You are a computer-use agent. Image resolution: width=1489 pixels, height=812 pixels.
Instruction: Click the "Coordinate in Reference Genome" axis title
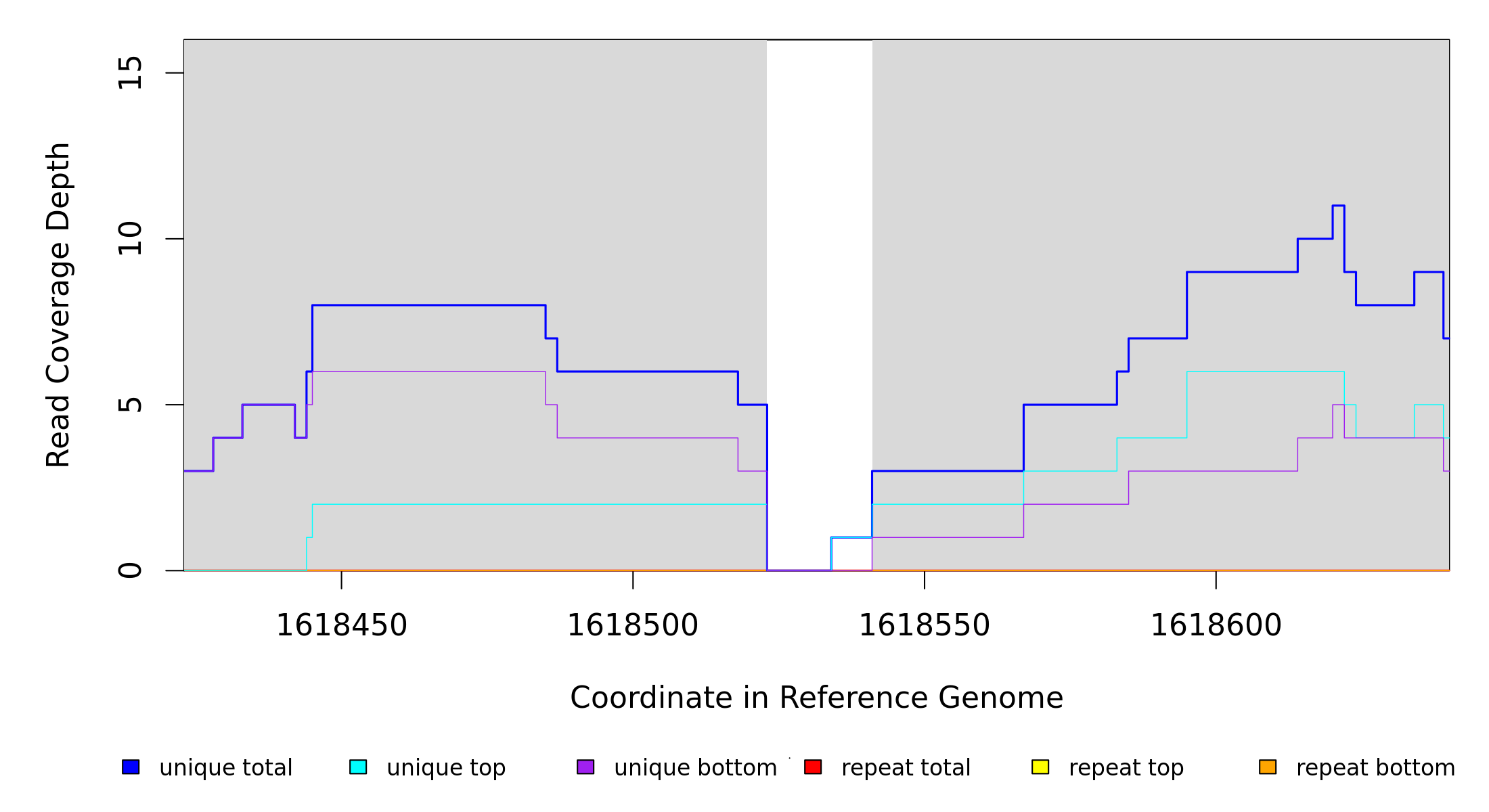coord(816,698)
